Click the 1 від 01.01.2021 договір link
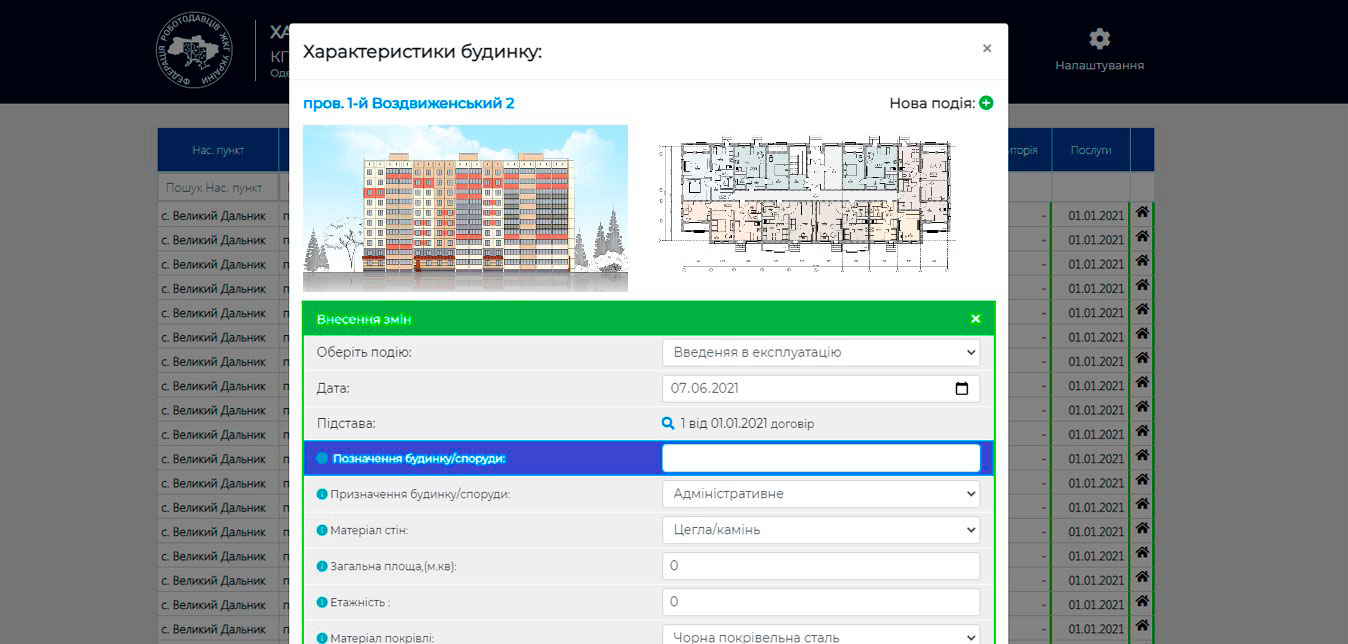This screenshot has height=644, width=1348. pyautogui.click(x=747, y=423)
